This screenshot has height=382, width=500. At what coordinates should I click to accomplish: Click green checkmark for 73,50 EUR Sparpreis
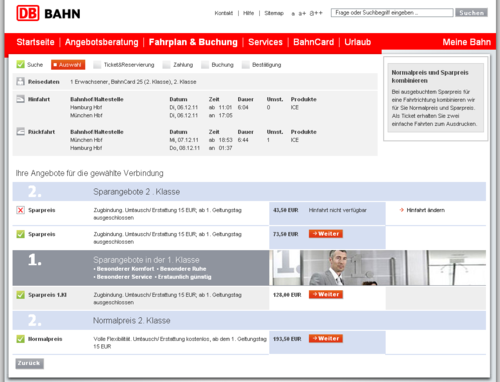[20, 234]
